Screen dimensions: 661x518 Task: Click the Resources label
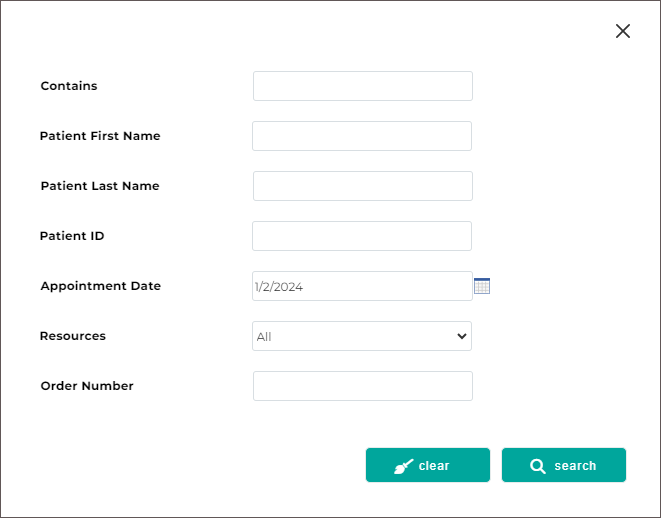(x=73, y=336)
